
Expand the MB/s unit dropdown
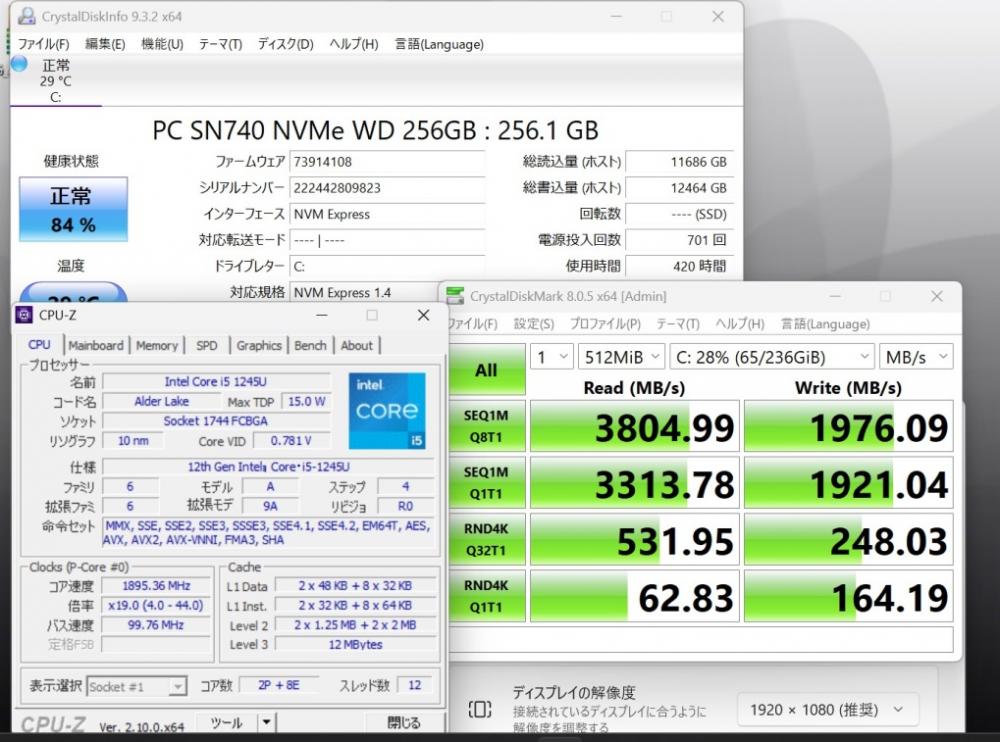coord(916,357)
